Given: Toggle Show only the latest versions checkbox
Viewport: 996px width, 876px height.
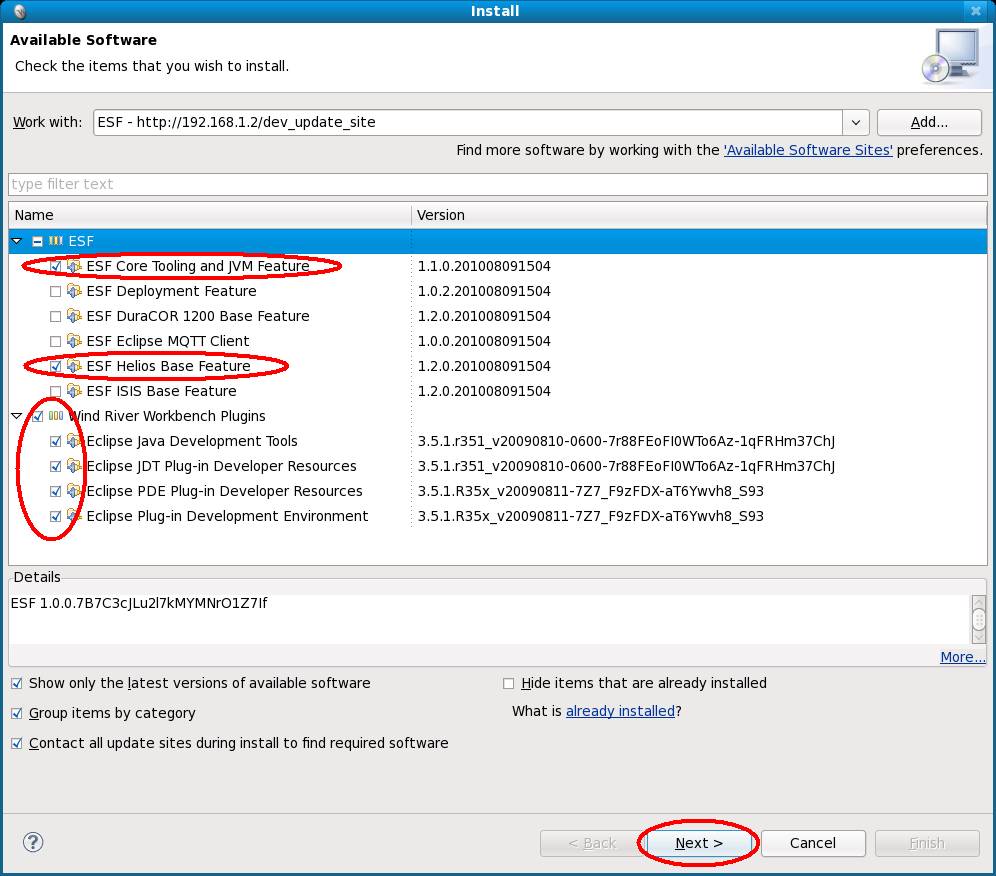Looking at the screenshot, I should (x=17, y=684).
